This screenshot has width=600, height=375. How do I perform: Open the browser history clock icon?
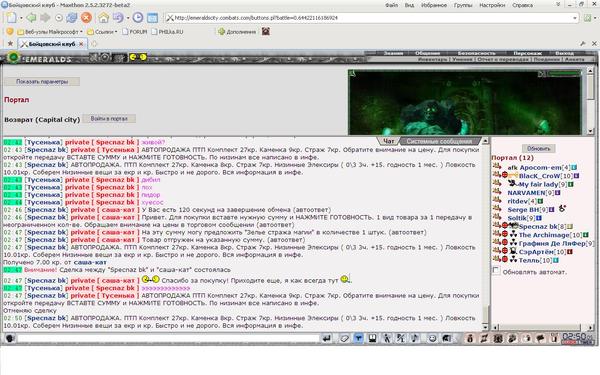click(x=138, y=18)
